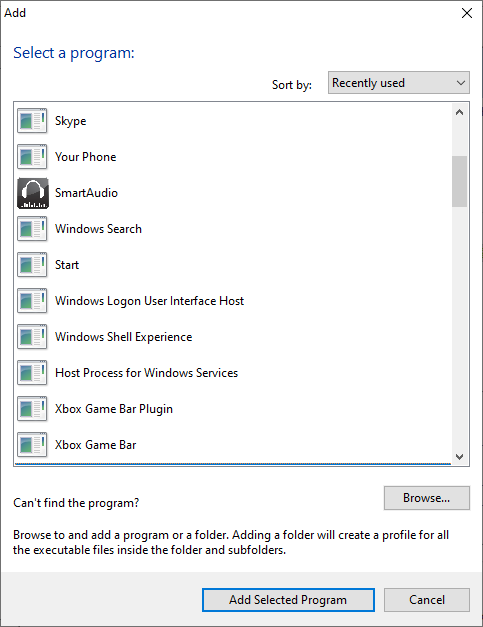Choose the Skype entry in the list
483x627 pixels.
click(x=233, y=121)
